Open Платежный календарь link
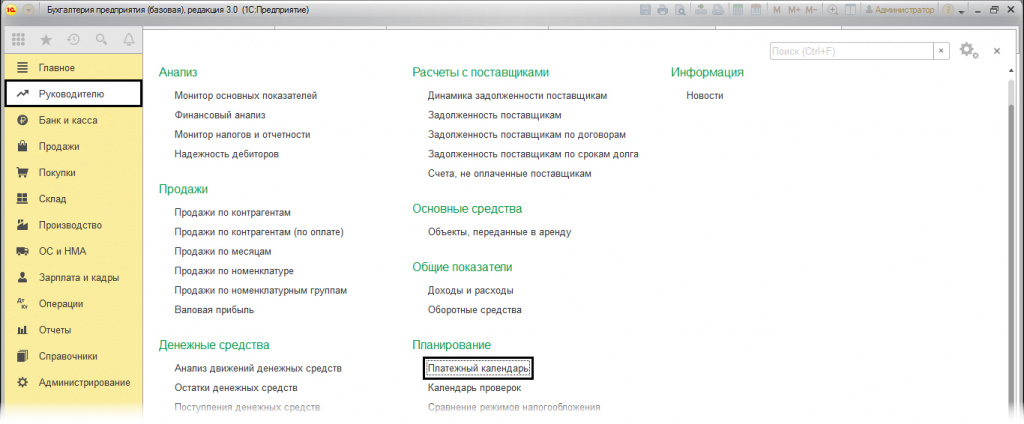Viewport: 1024px width, 424px height. tap(478, 368)
